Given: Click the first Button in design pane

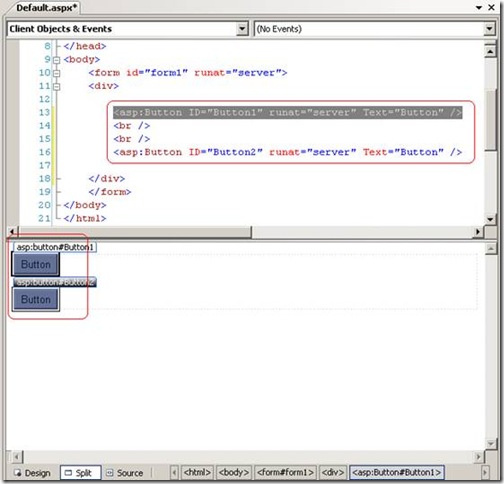Looking at the screenshot, I should coord(36,264).
